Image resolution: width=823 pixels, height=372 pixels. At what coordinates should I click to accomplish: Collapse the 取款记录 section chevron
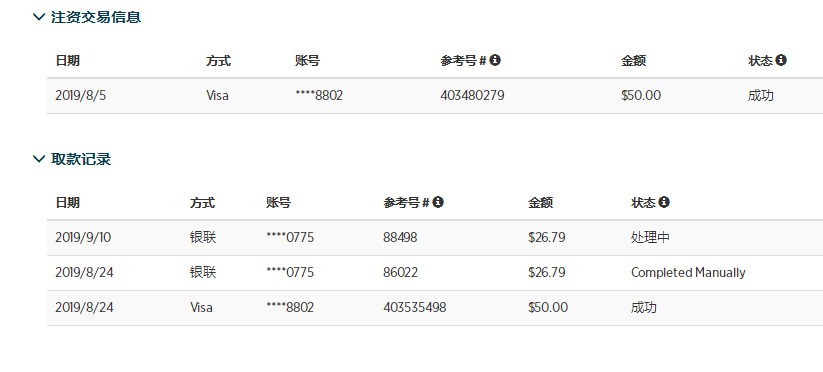pos(39,159)
